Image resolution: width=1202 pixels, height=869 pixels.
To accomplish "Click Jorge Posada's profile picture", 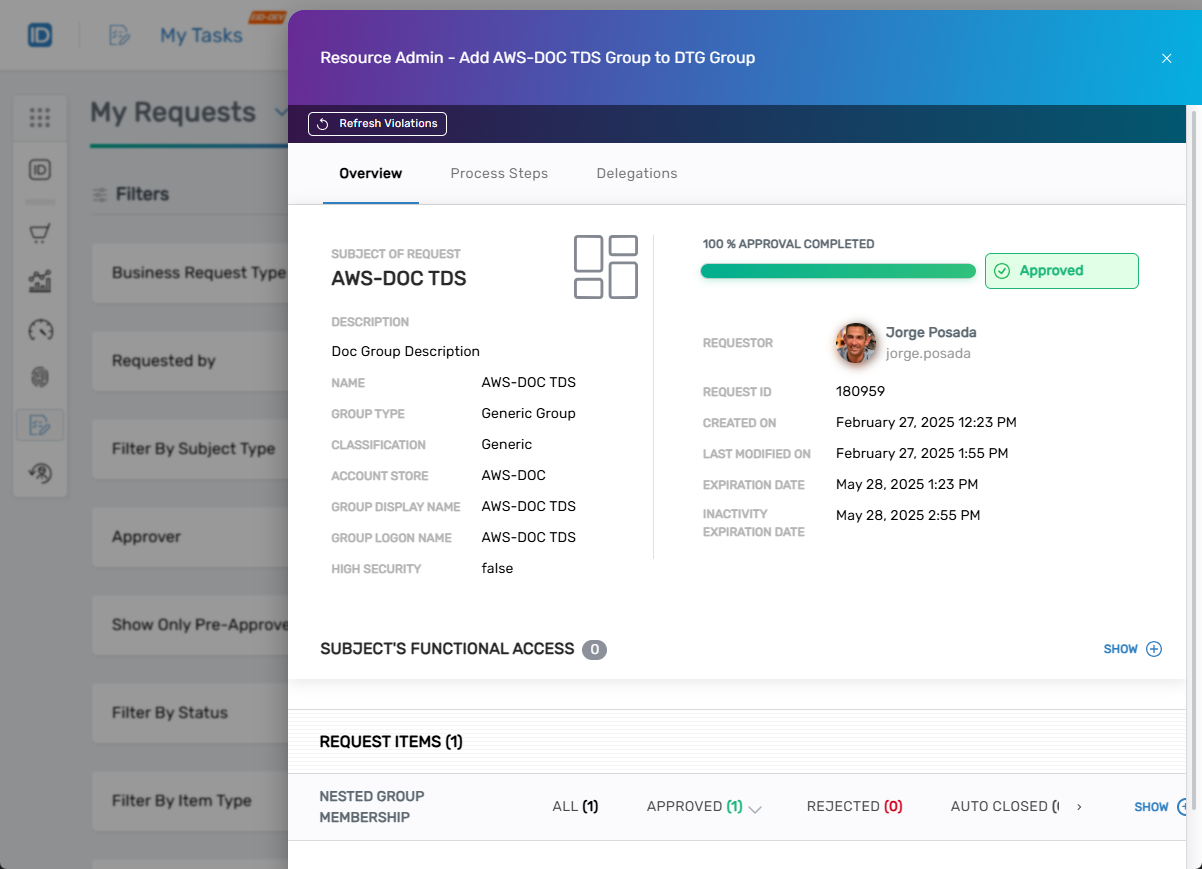I will pos(855,343).
